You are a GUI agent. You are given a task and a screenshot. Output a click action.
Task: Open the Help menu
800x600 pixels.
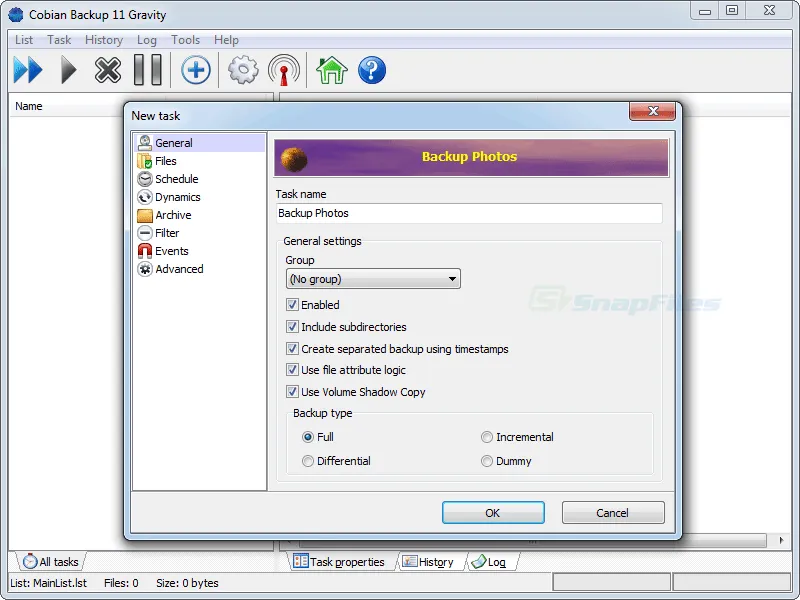(226, 40)
